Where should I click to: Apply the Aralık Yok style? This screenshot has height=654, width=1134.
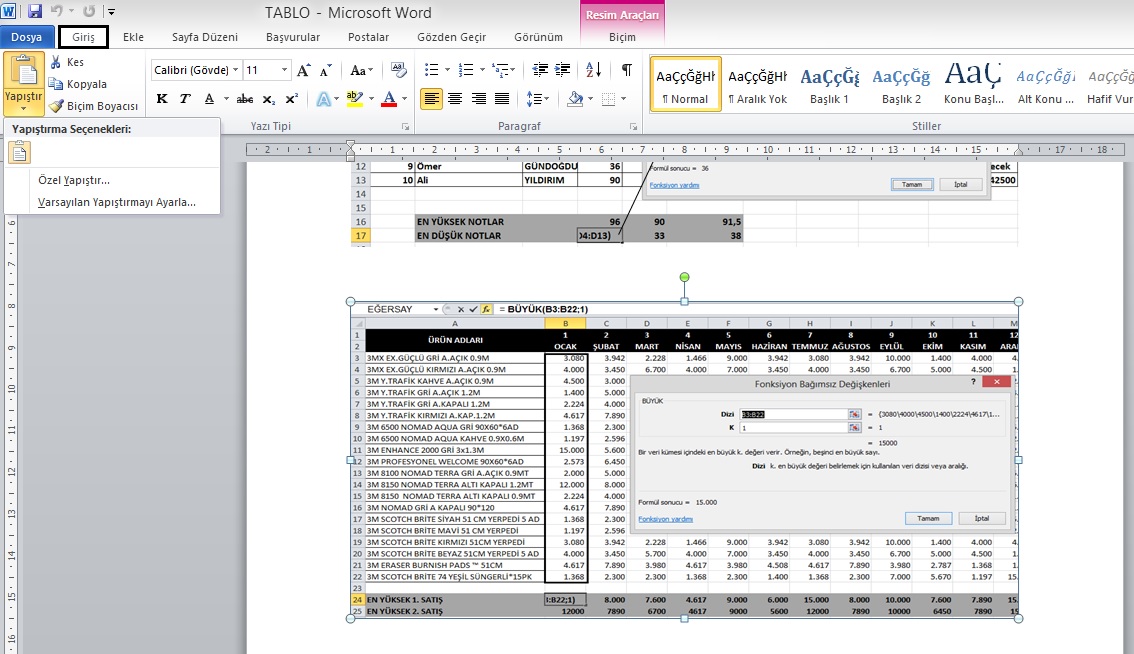click(757, 85)
